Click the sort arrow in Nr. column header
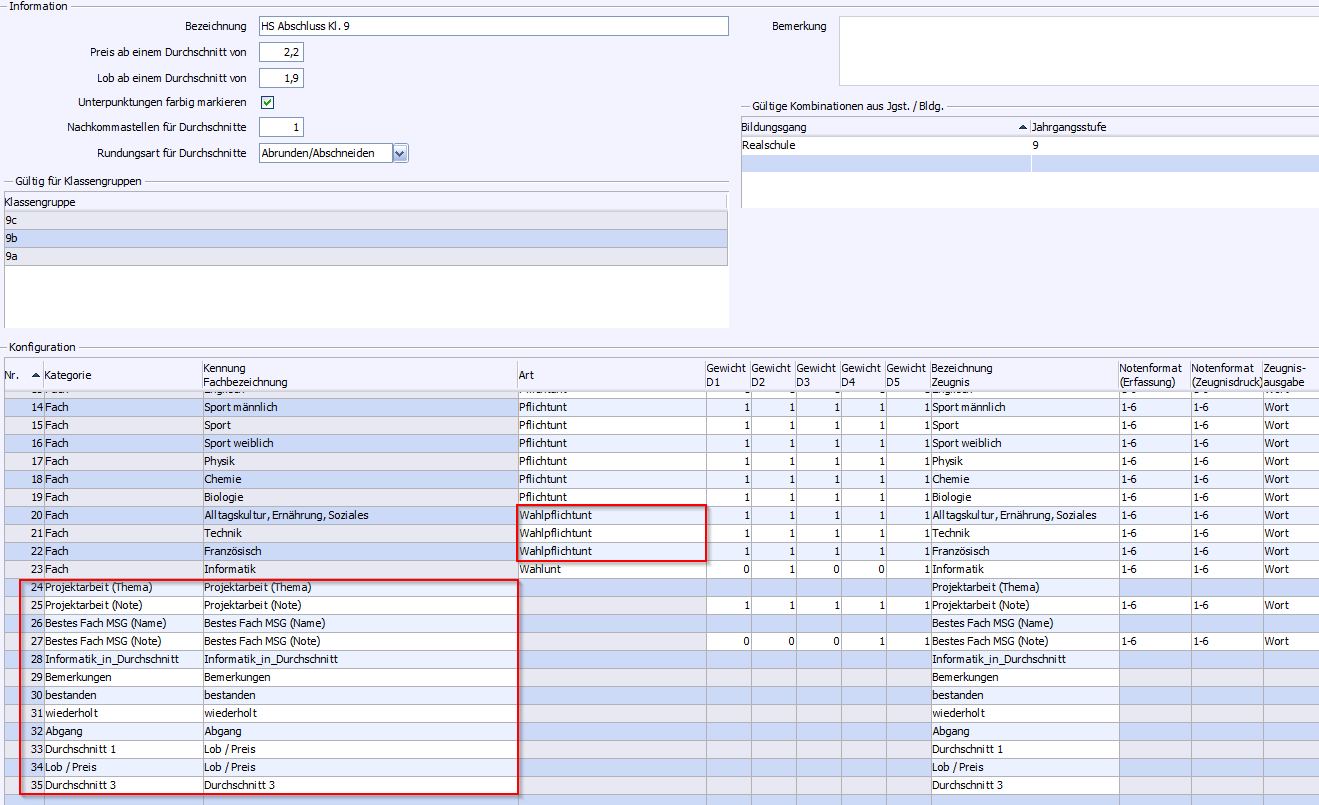Image resolution: width=1319 pixels, height=805 pixels. click(36, 375)
